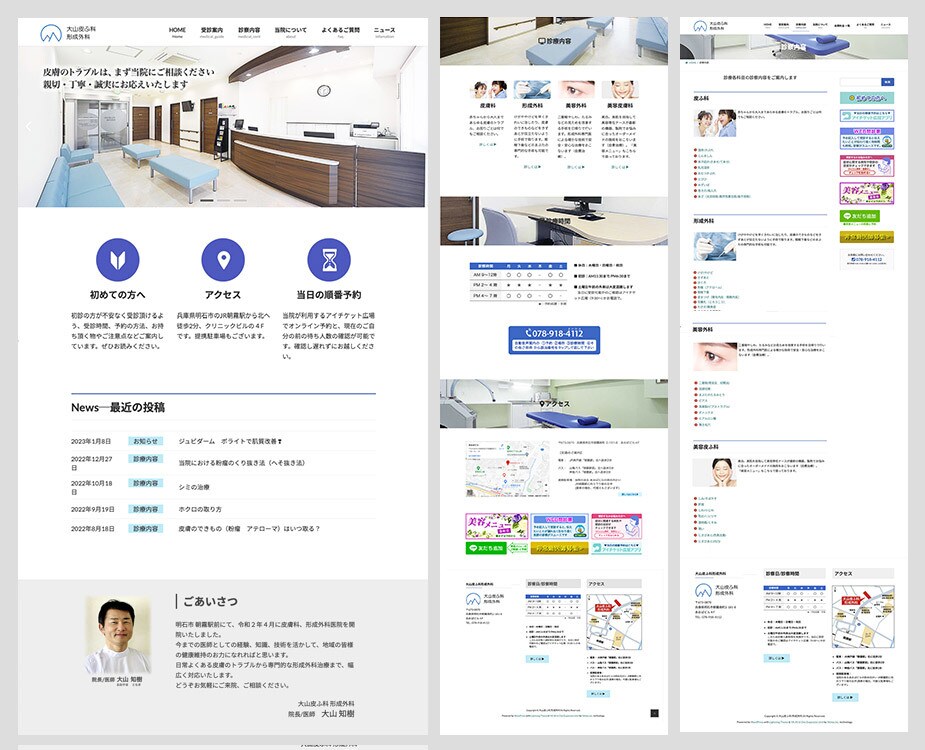Click the pink check banner in the right sidebar
This screenshot has width=925, height=750.
[x=867, y=166]
